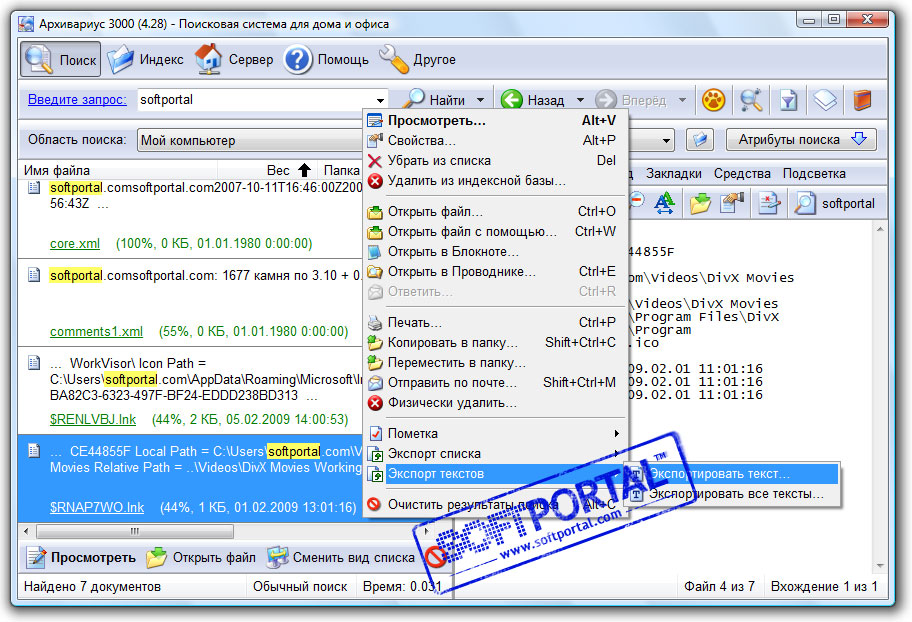
Task: Choose Экспортировать все тексты... submenu item
Action: pos(733,494)
